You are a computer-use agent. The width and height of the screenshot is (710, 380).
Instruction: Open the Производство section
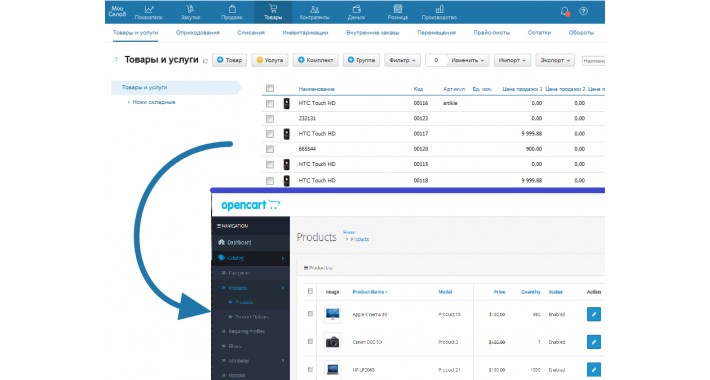click(439, 12)
